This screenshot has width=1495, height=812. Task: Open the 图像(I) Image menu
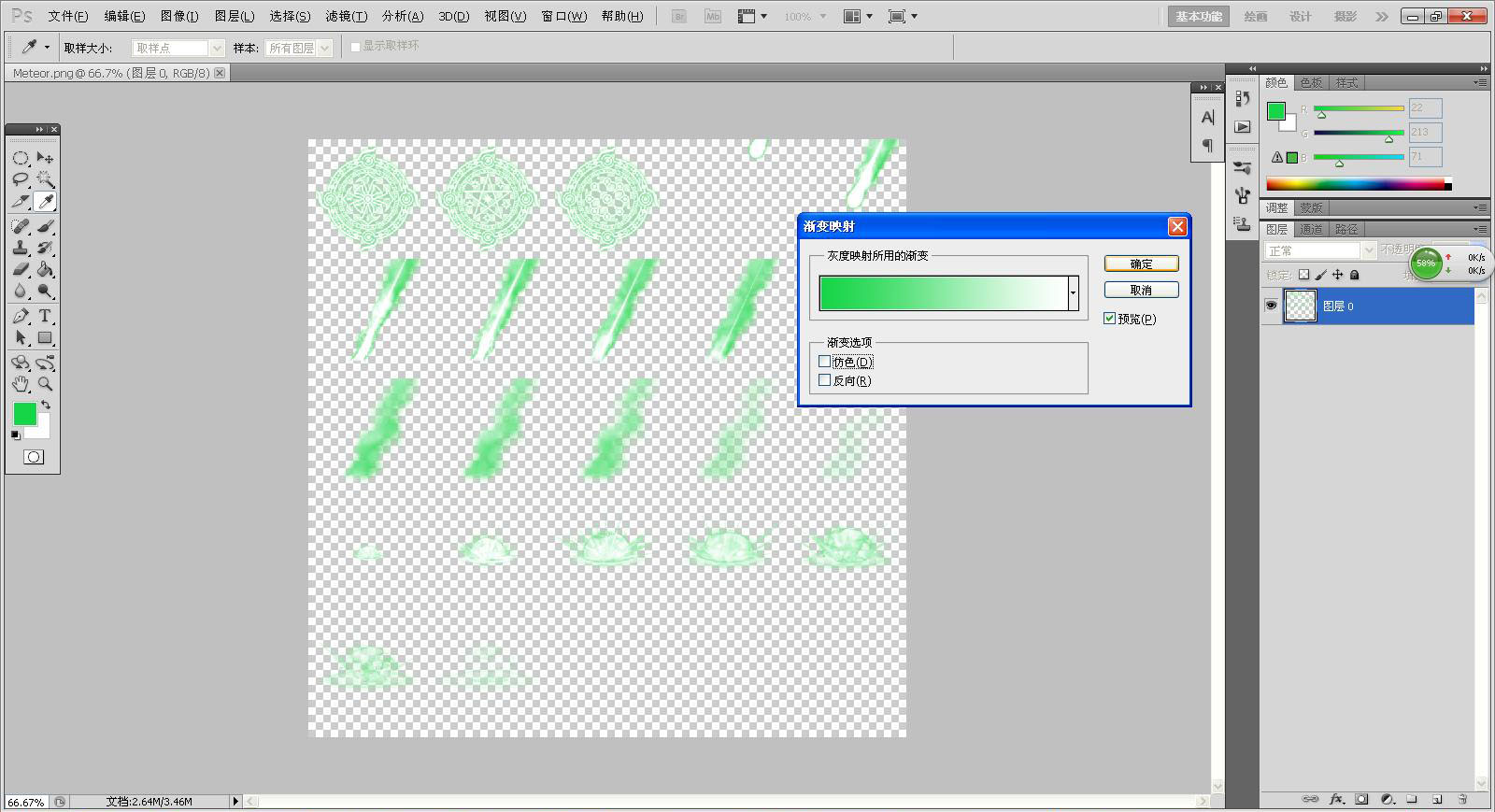click(179, 16)
